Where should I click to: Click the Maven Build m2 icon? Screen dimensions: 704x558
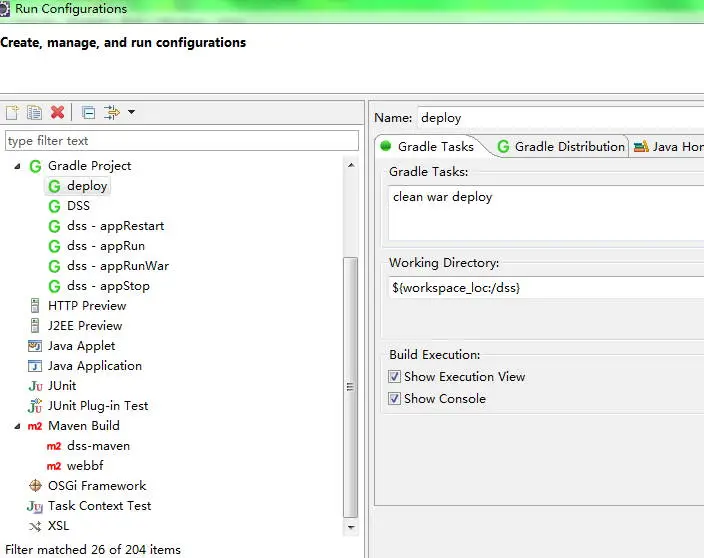click(x=35, y=426)
